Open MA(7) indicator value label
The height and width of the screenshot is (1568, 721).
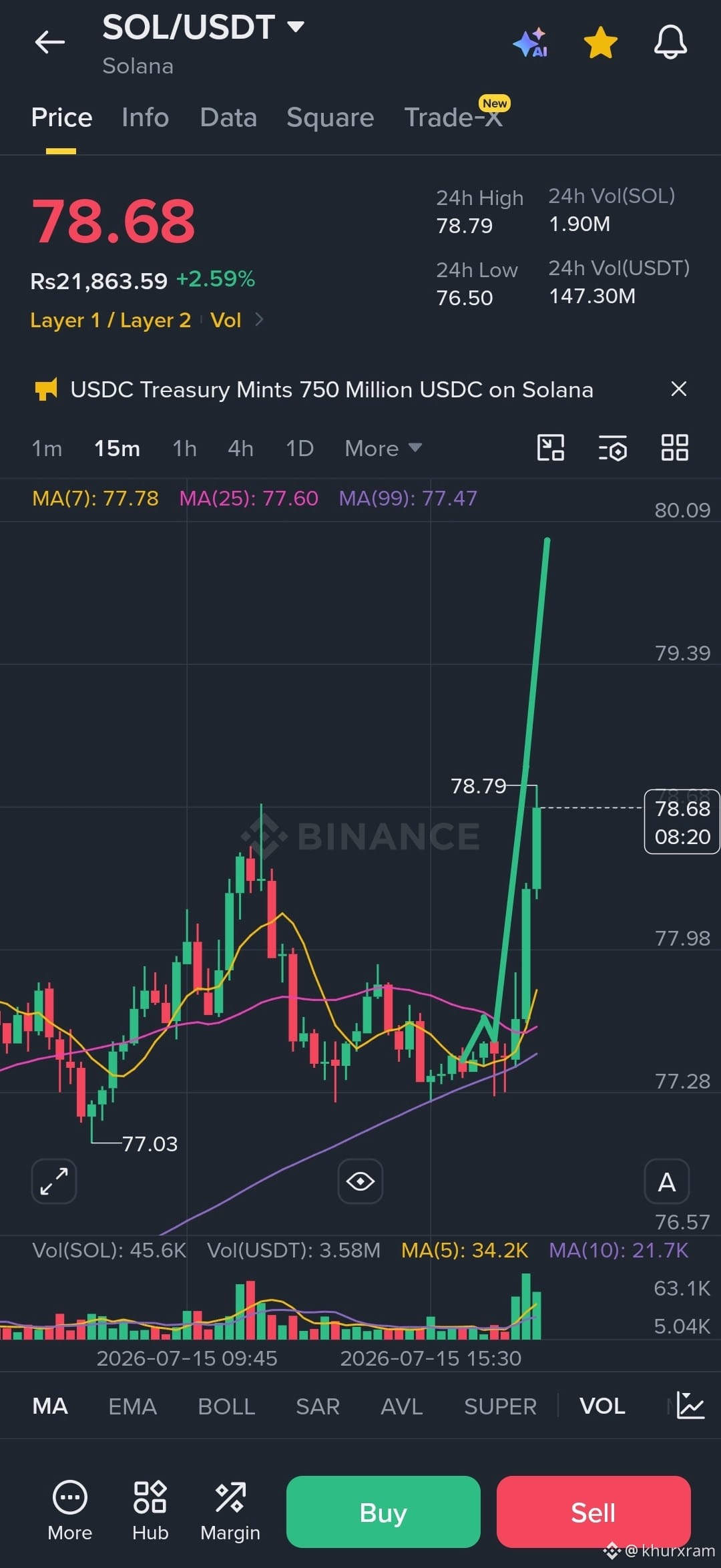click(x=95, y=498)
